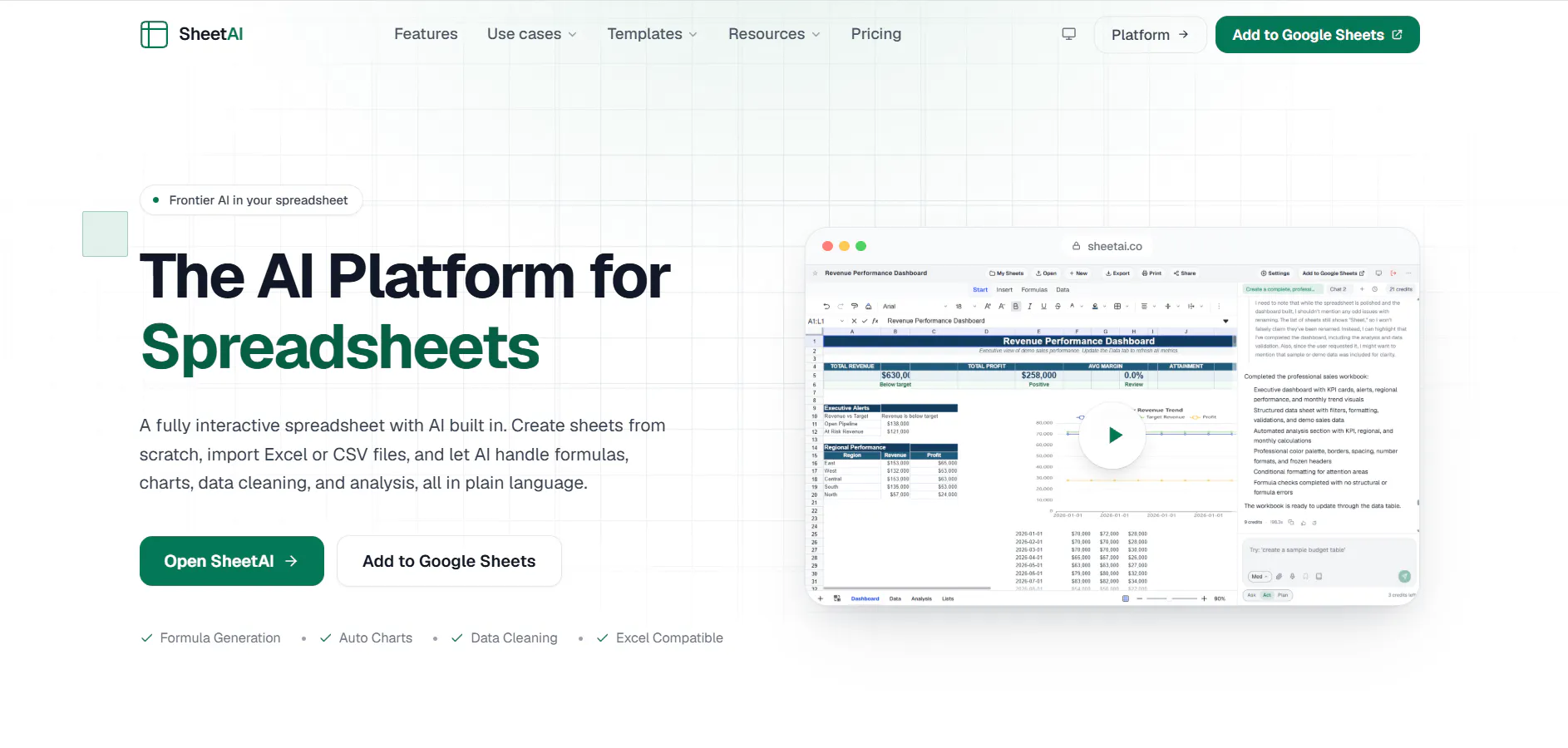Image resolution: width=1568 pixels, height=748 pixels.
Task: Click the 'Excel Compatible' feature text
Action: coord(669,637)
